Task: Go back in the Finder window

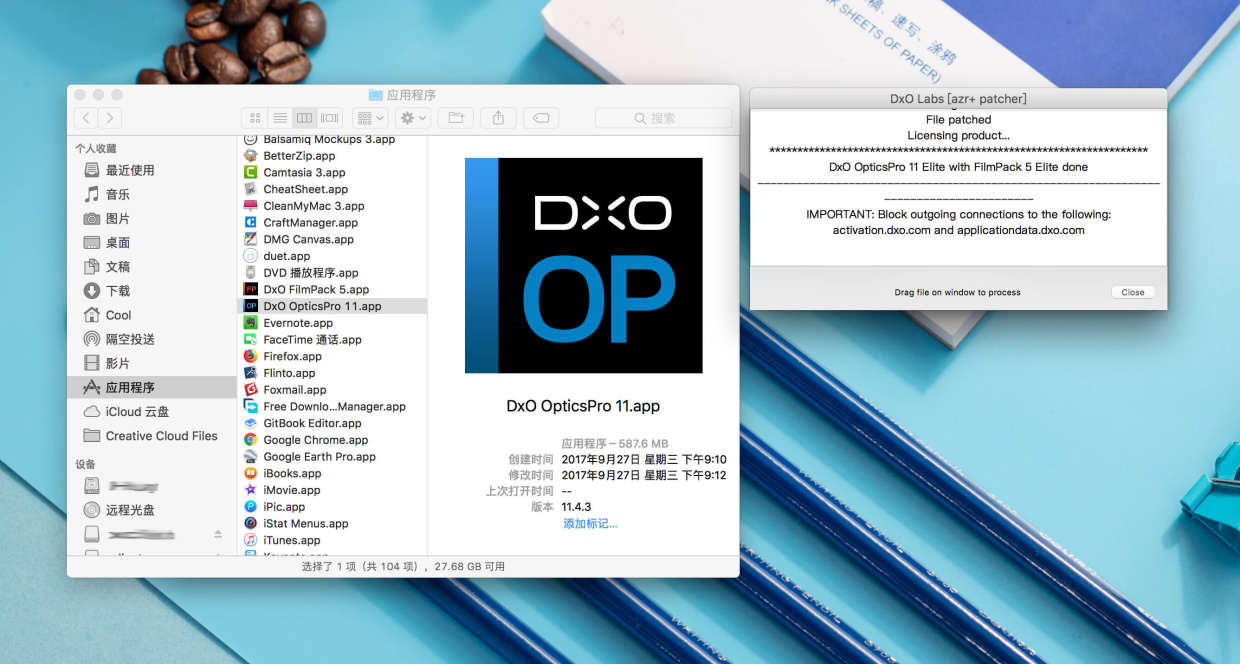Action: pos(86,118)
